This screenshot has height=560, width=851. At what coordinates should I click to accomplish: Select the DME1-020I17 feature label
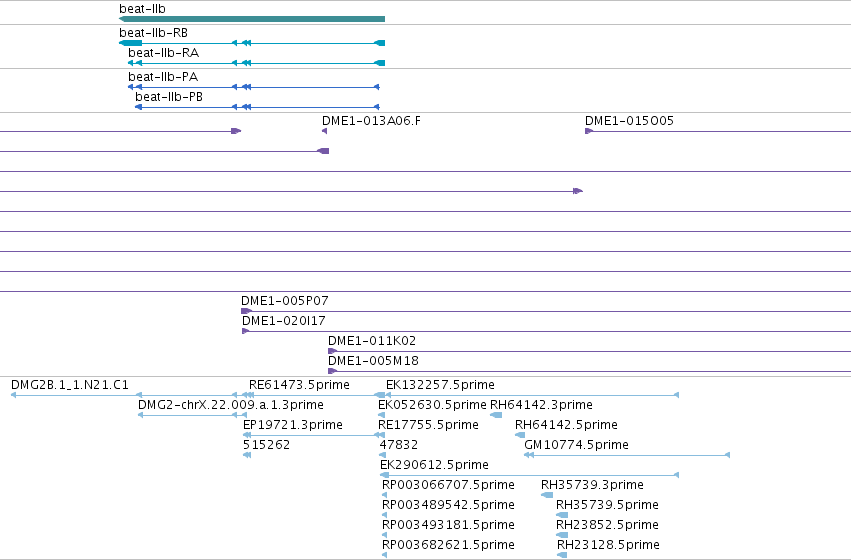pos(284,321)
